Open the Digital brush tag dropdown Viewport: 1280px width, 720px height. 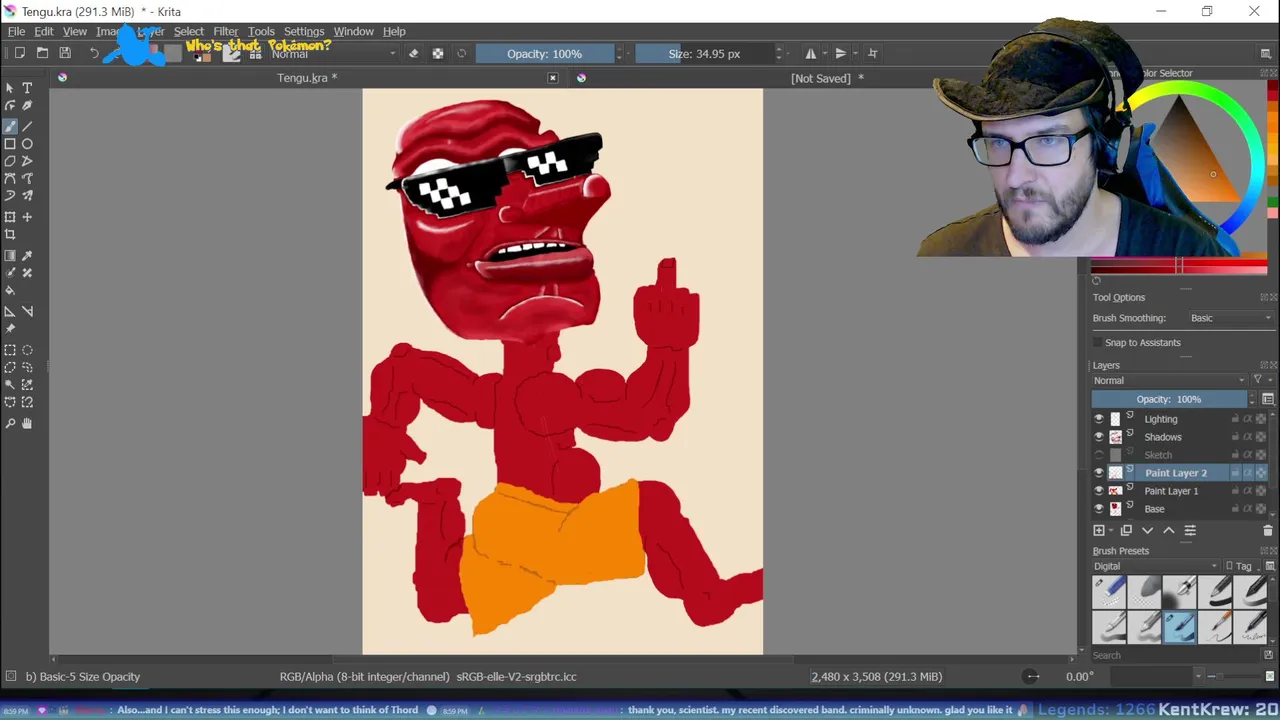[x=1156, y=566]
